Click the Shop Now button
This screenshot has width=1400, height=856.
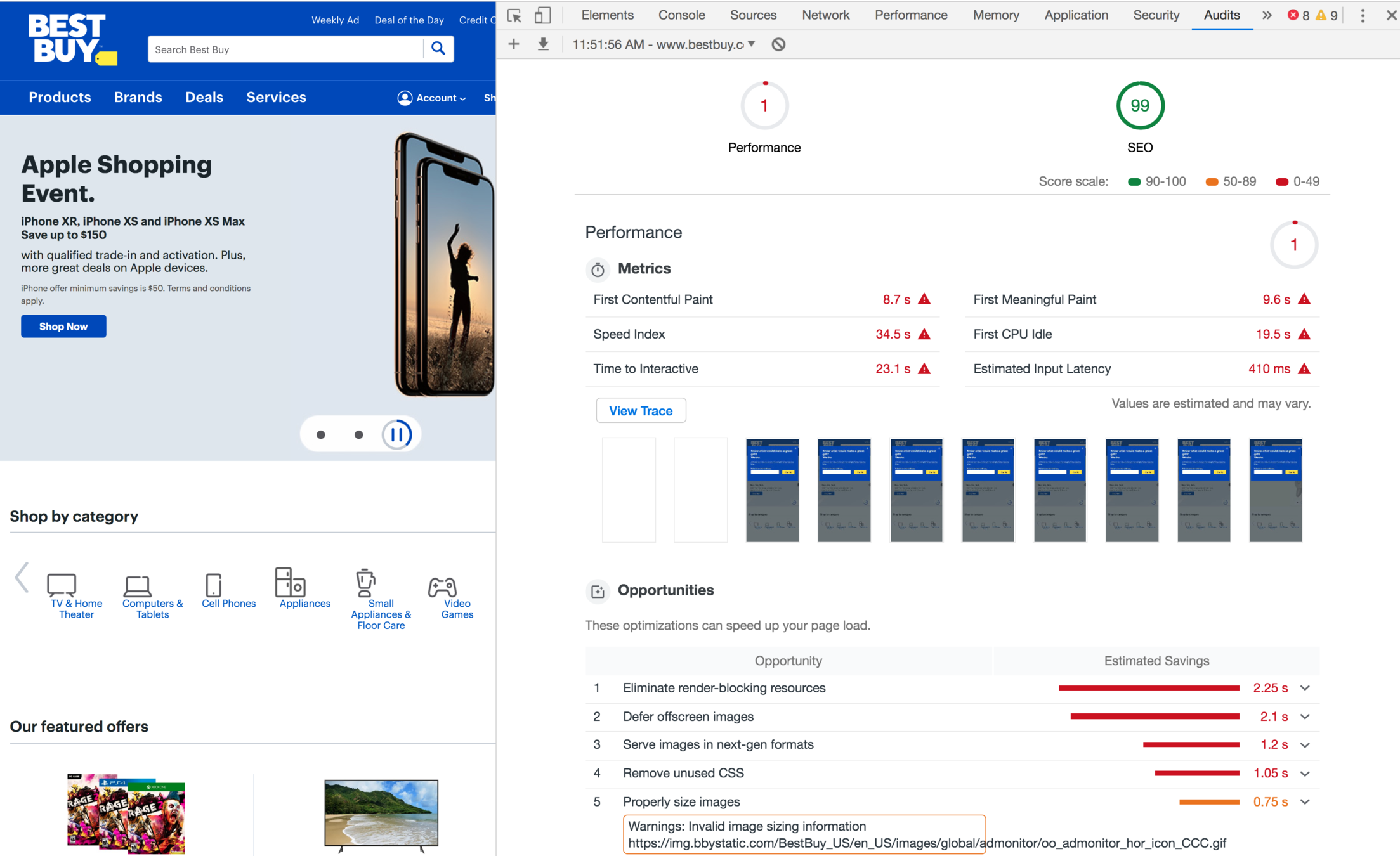63,327
